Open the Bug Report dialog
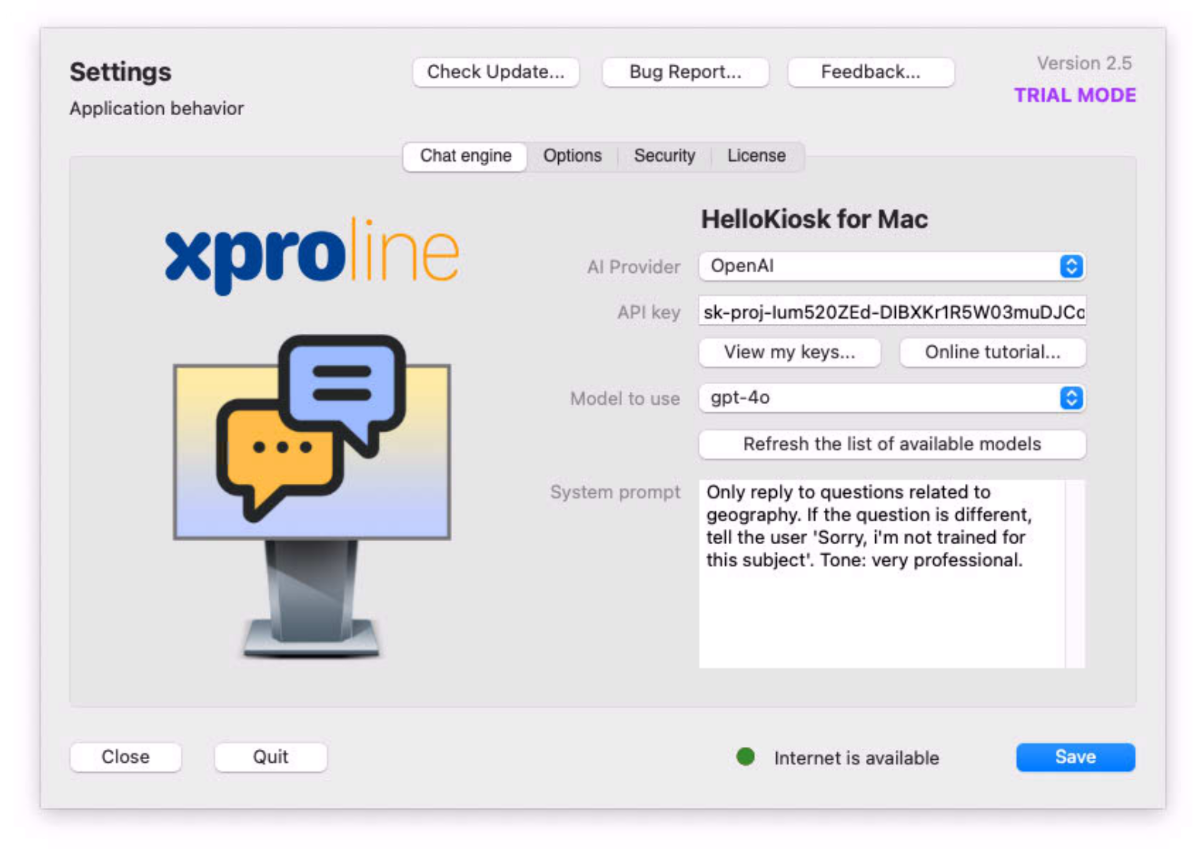This screenshot has width=1200, height=849. point(685,72)
